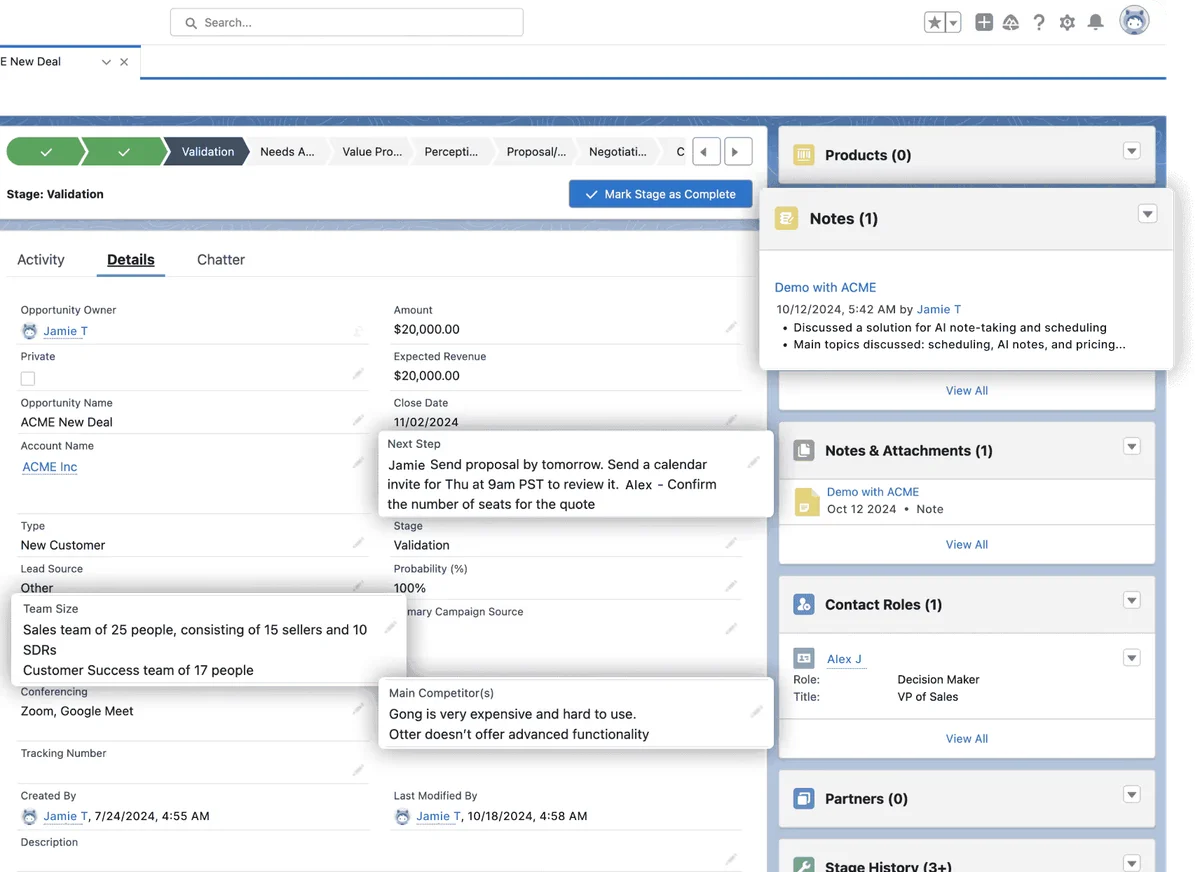This screenshot has height=872, width=1200.
Task: Collapse the Products panel with its dropdown arrow
Action: [1132, 150]
